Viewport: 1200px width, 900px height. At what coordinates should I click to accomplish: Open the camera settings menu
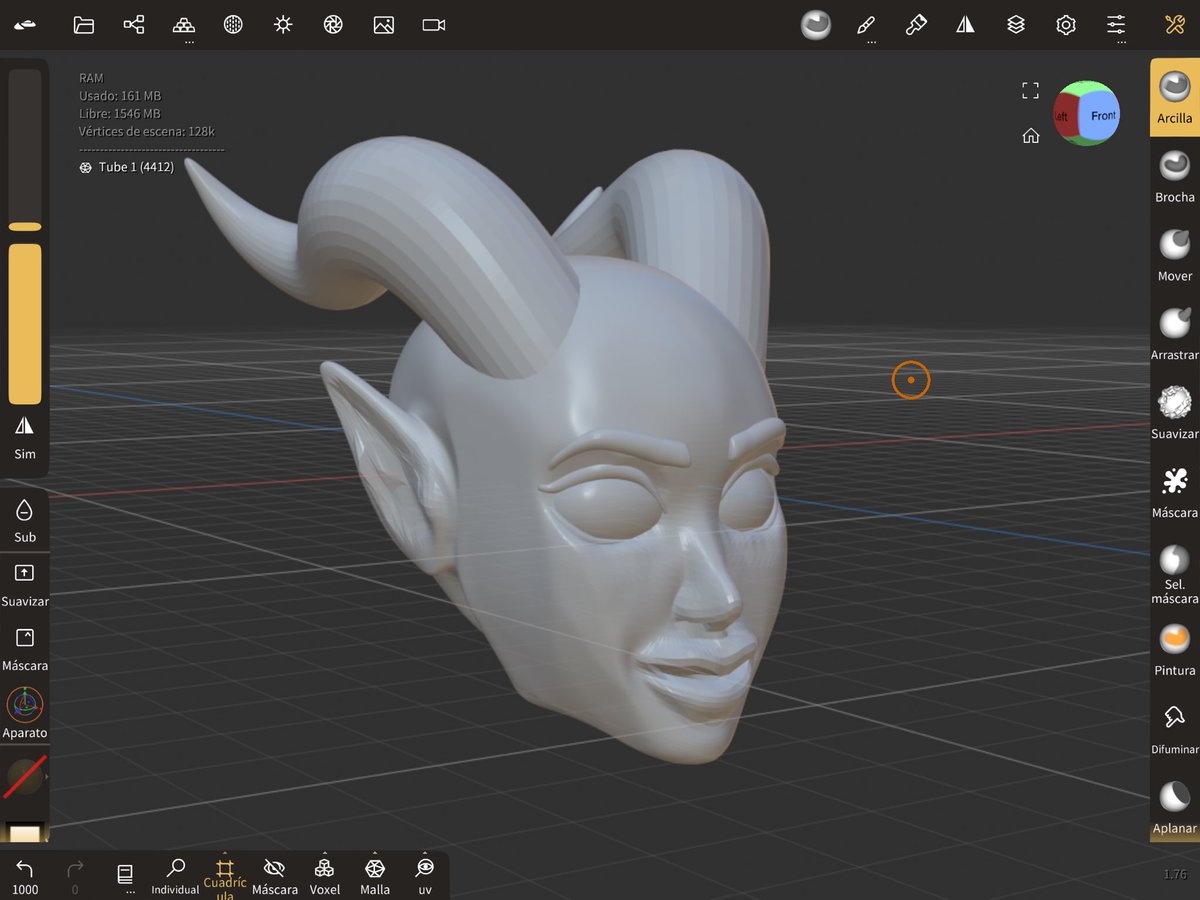coord(433,25)
